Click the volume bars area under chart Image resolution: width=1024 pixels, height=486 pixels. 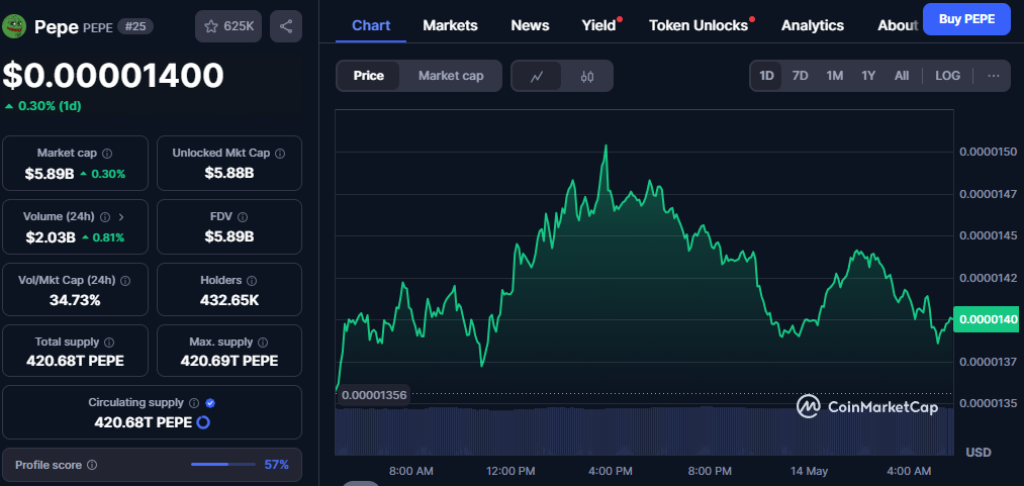(644, 431)
